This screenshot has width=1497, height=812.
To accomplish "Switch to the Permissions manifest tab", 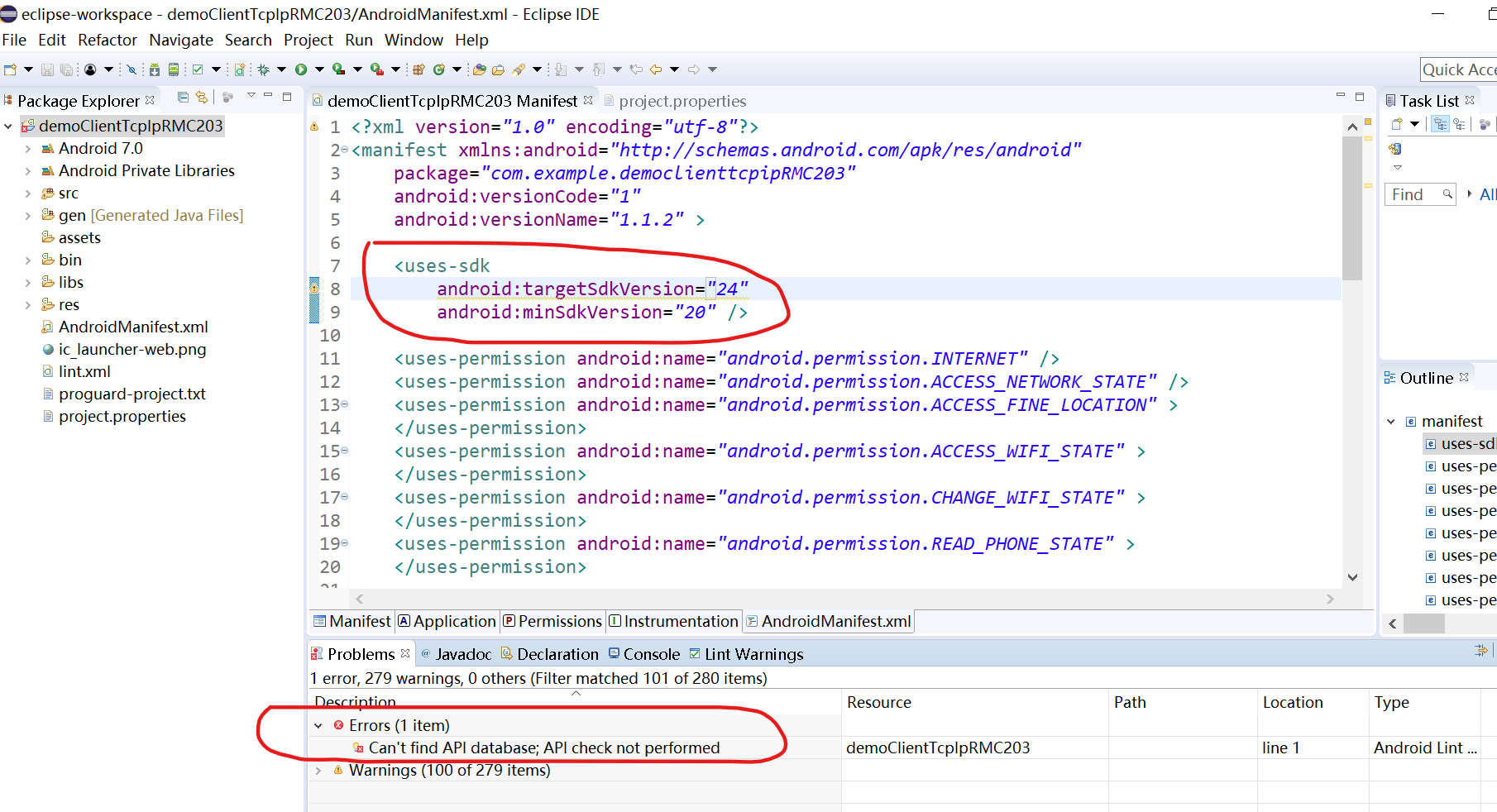I will tap(552, 621).
